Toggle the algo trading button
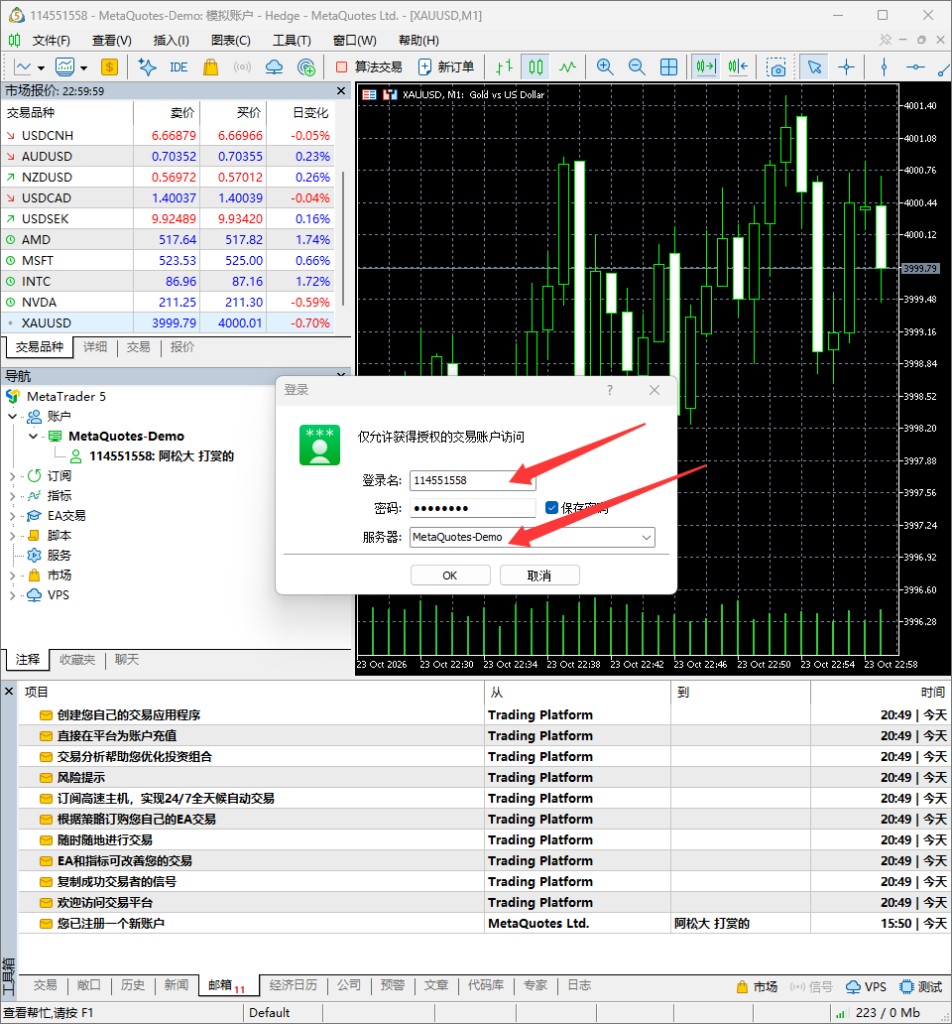 (369, 67)
